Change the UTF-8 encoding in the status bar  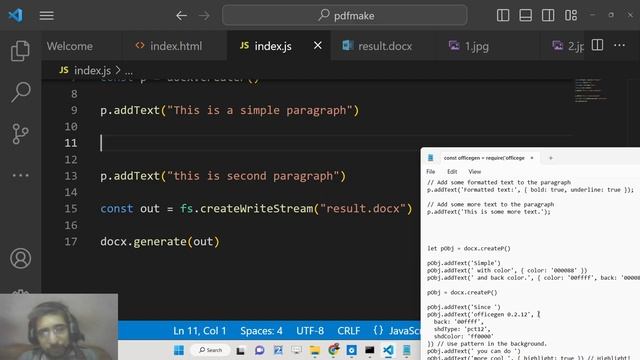(x=310, y=331)
